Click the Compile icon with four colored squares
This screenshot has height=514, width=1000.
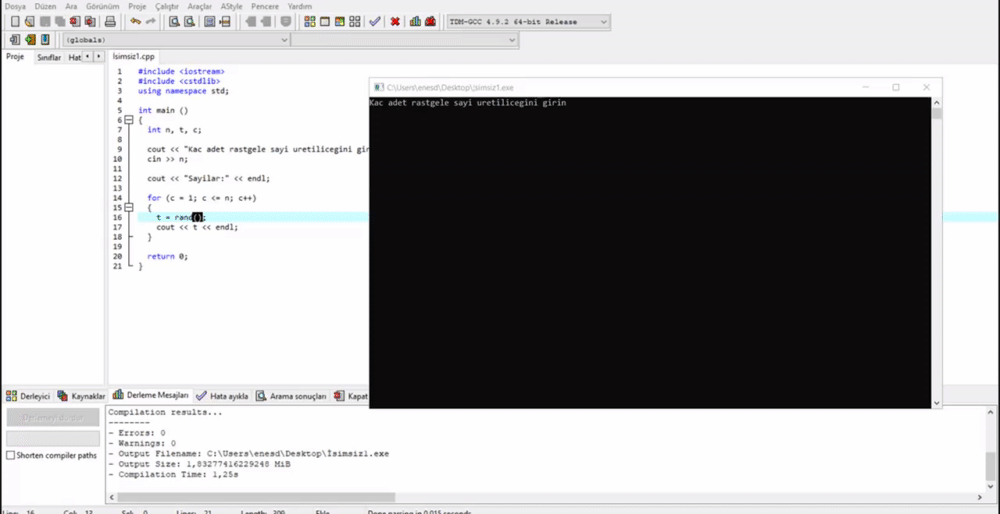coord(310,22)
